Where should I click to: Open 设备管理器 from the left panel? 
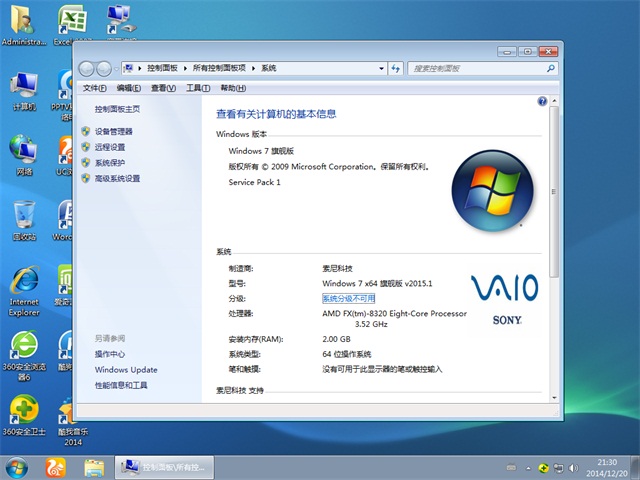click(x=113, y=131)
